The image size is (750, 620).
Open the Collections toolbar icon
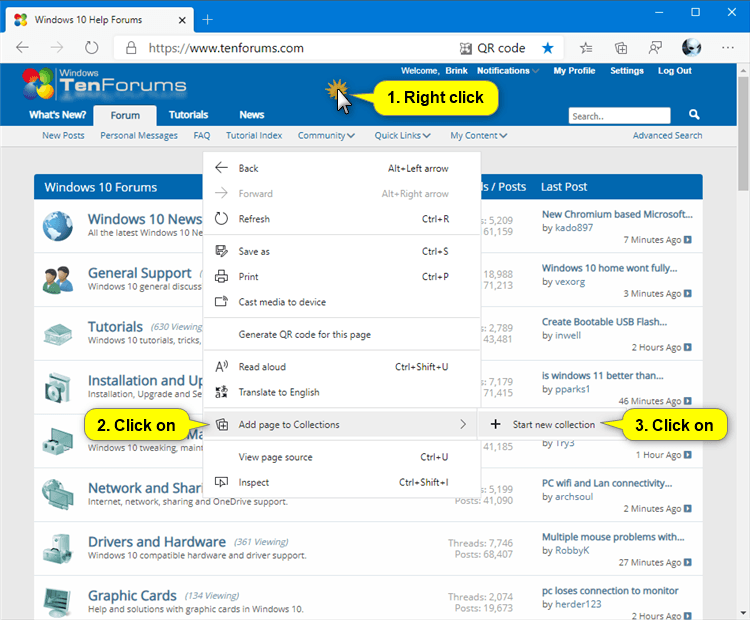620,48
